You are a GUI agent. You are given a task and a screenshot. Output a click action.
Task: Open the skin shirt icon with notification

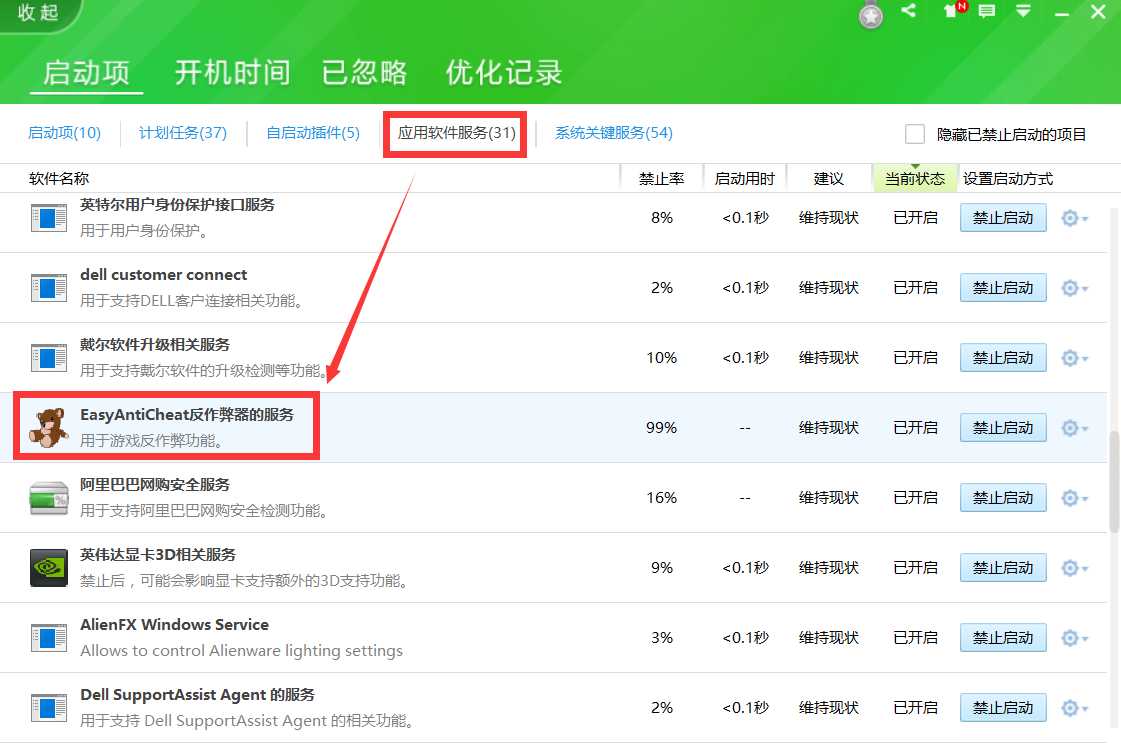pyautogui.click(x=954, y=10)
